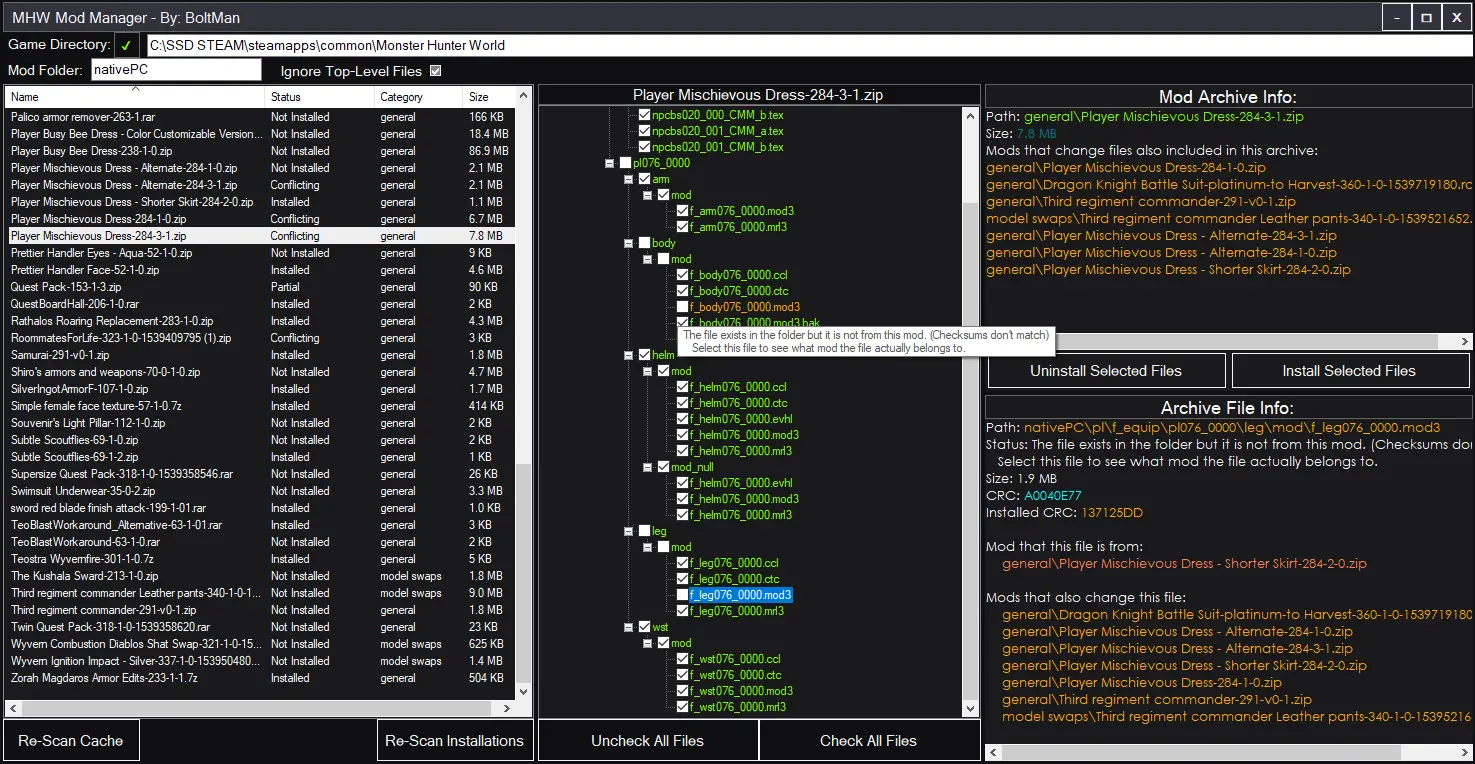Minimize the MHW Mod Manager window

(1396, 17)
